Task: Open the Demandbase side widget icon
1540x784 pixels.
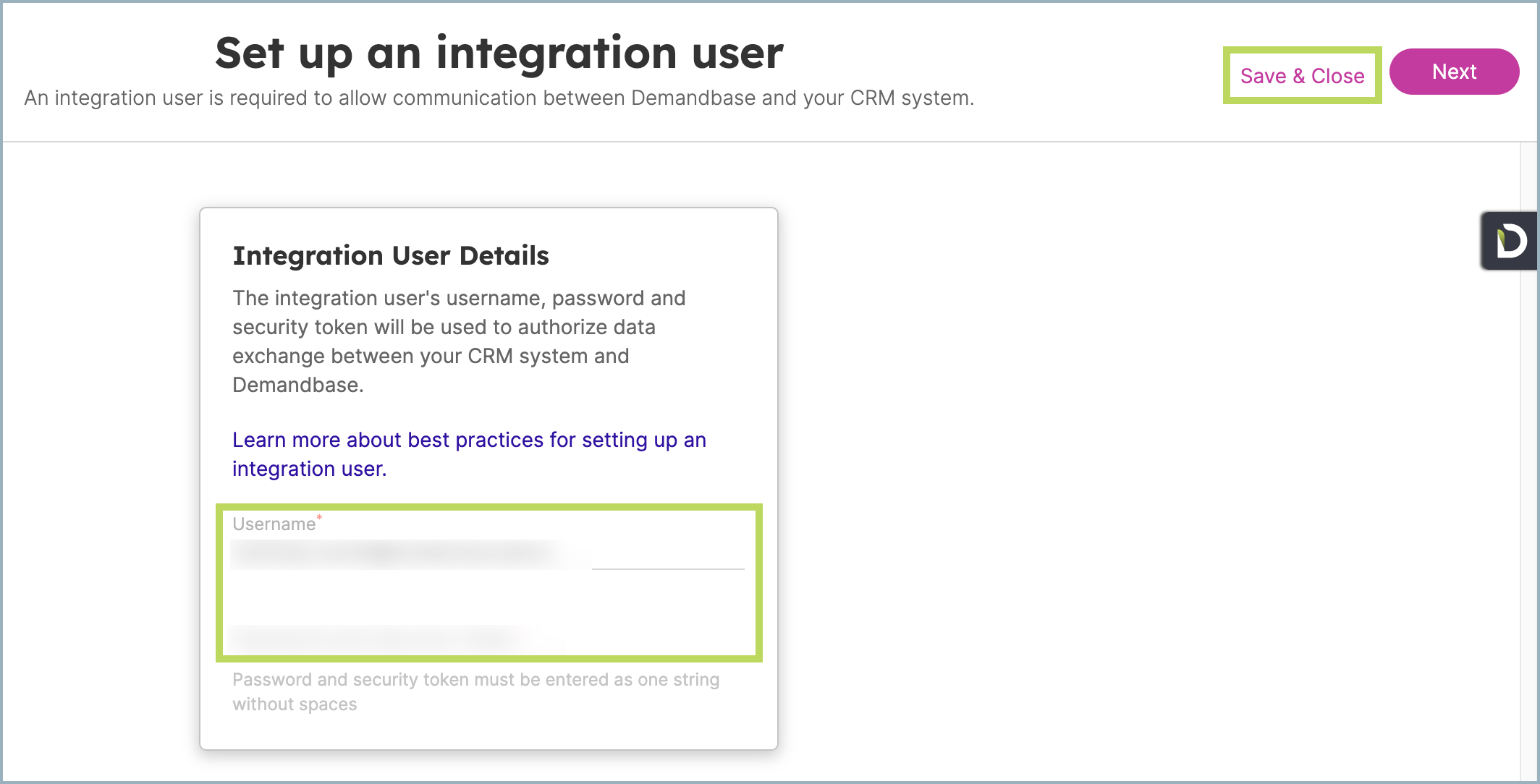Action: [1510, 241]
